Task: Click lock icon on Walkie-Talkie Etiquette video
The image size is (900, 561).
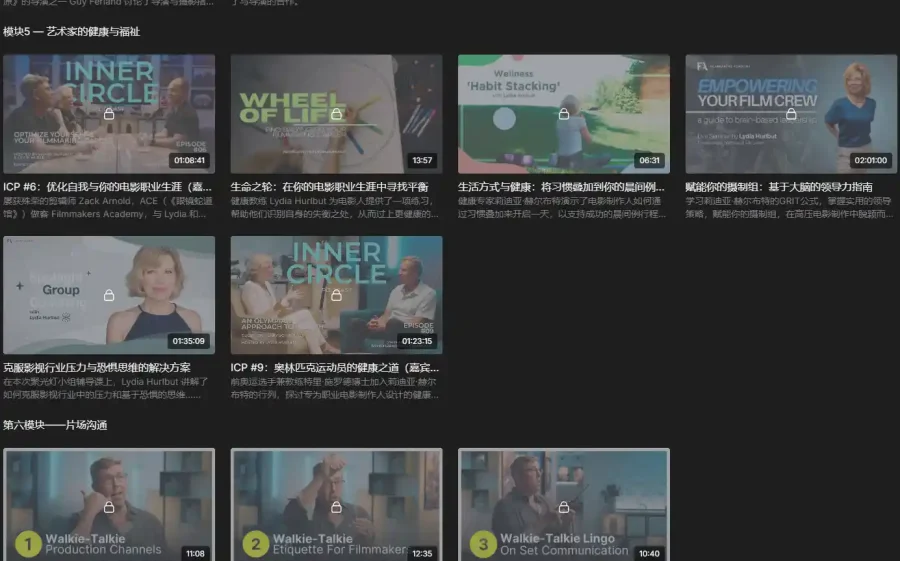Action: [x=336, y=508]
